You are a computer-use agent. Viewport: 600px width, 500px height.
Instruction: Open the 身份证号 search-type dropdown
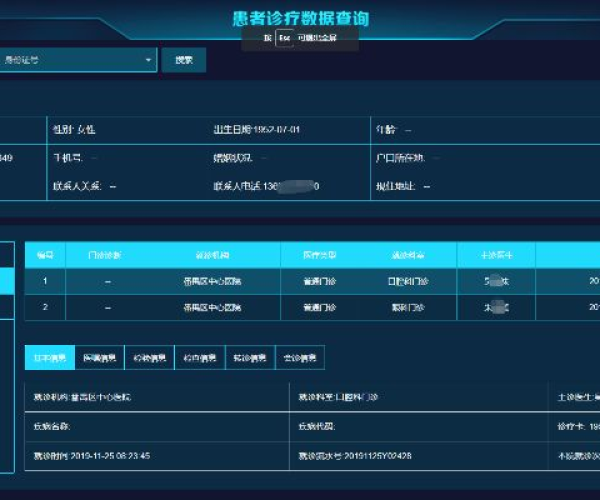click(78, 60)
